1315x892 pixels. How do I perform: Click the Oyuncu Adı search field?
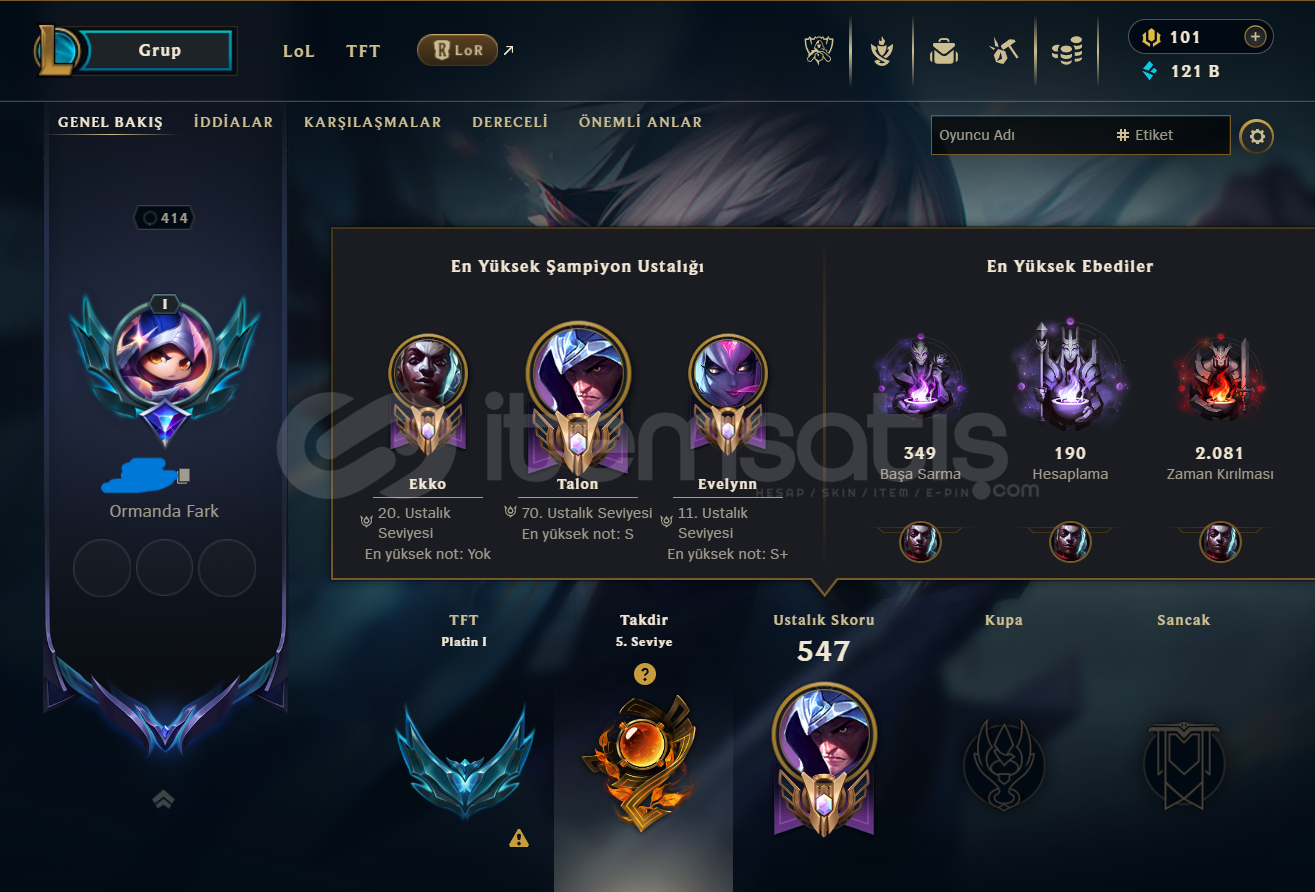click(1020, 135)
